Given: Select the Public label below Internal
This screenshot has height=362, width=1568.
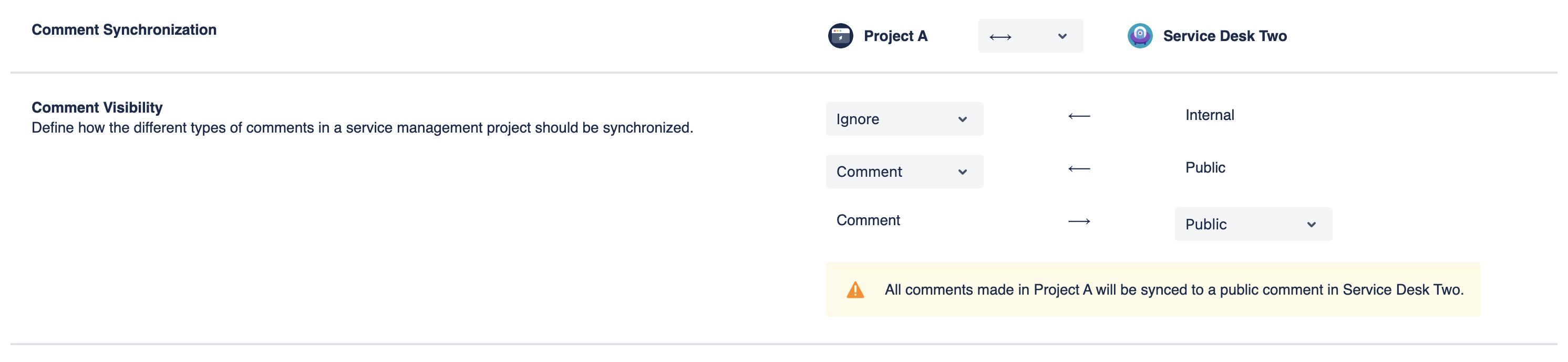Looking at the screenshot, I should (1204, 168).
